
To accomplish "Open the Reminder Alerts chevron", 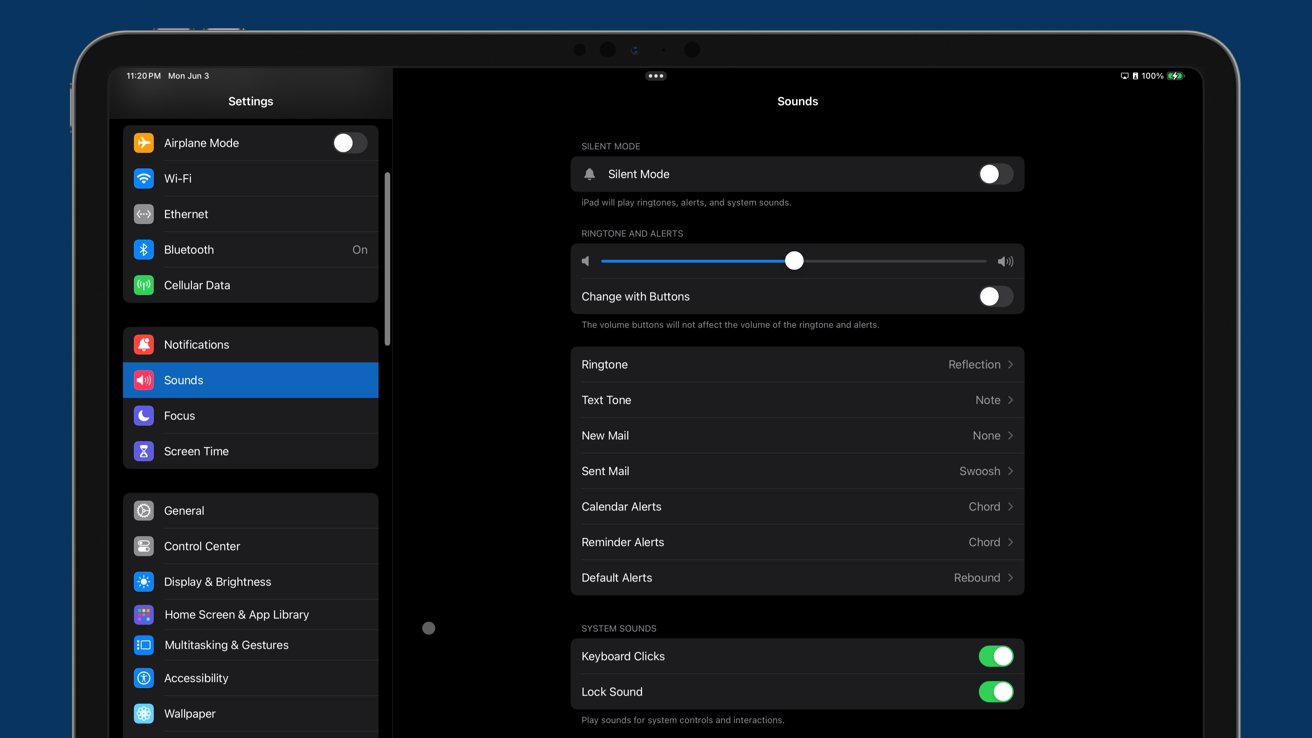I will click(x=1011, y=542).
